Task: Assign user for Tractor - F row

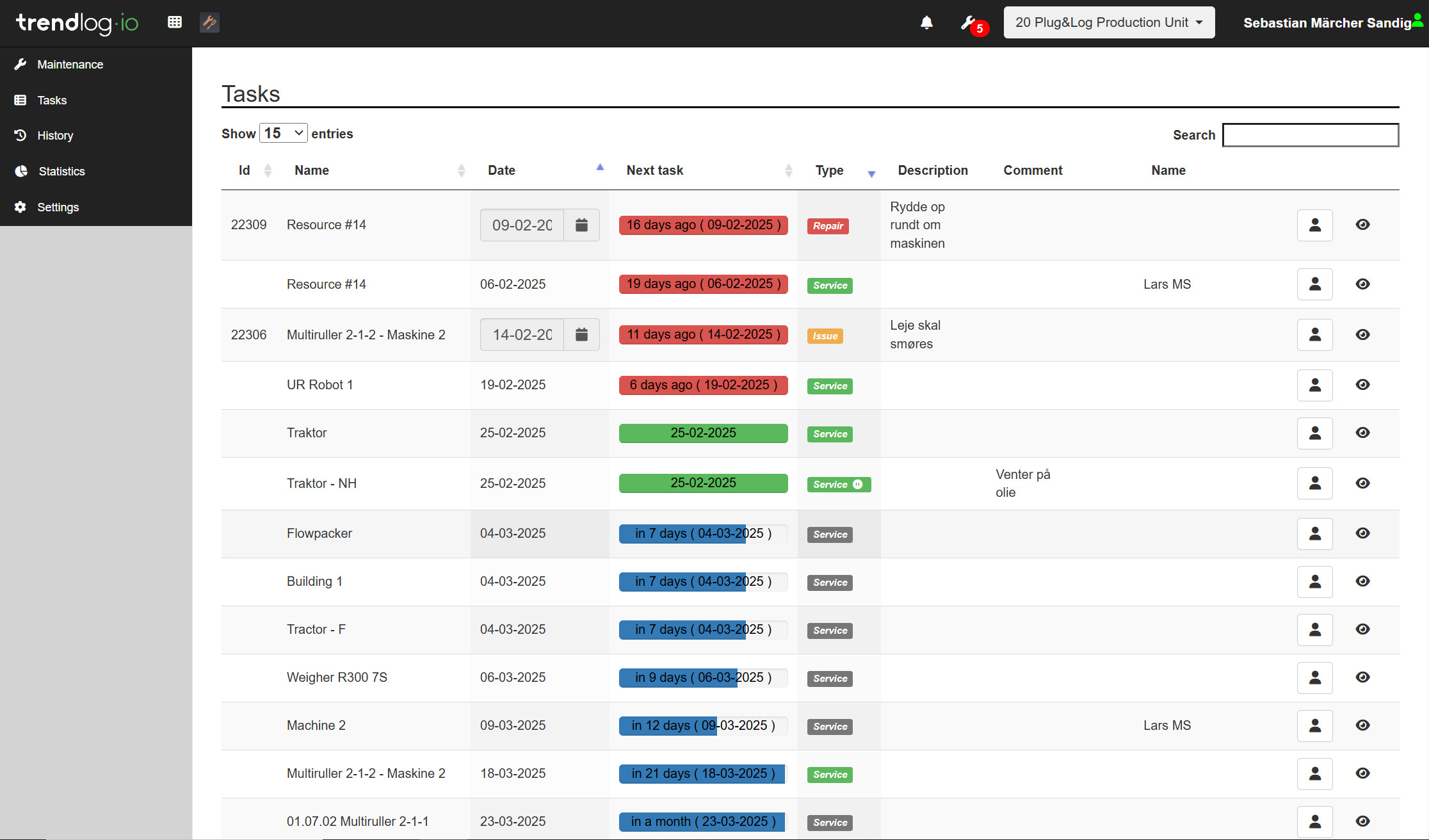Action: click(x=1315, y=630)
